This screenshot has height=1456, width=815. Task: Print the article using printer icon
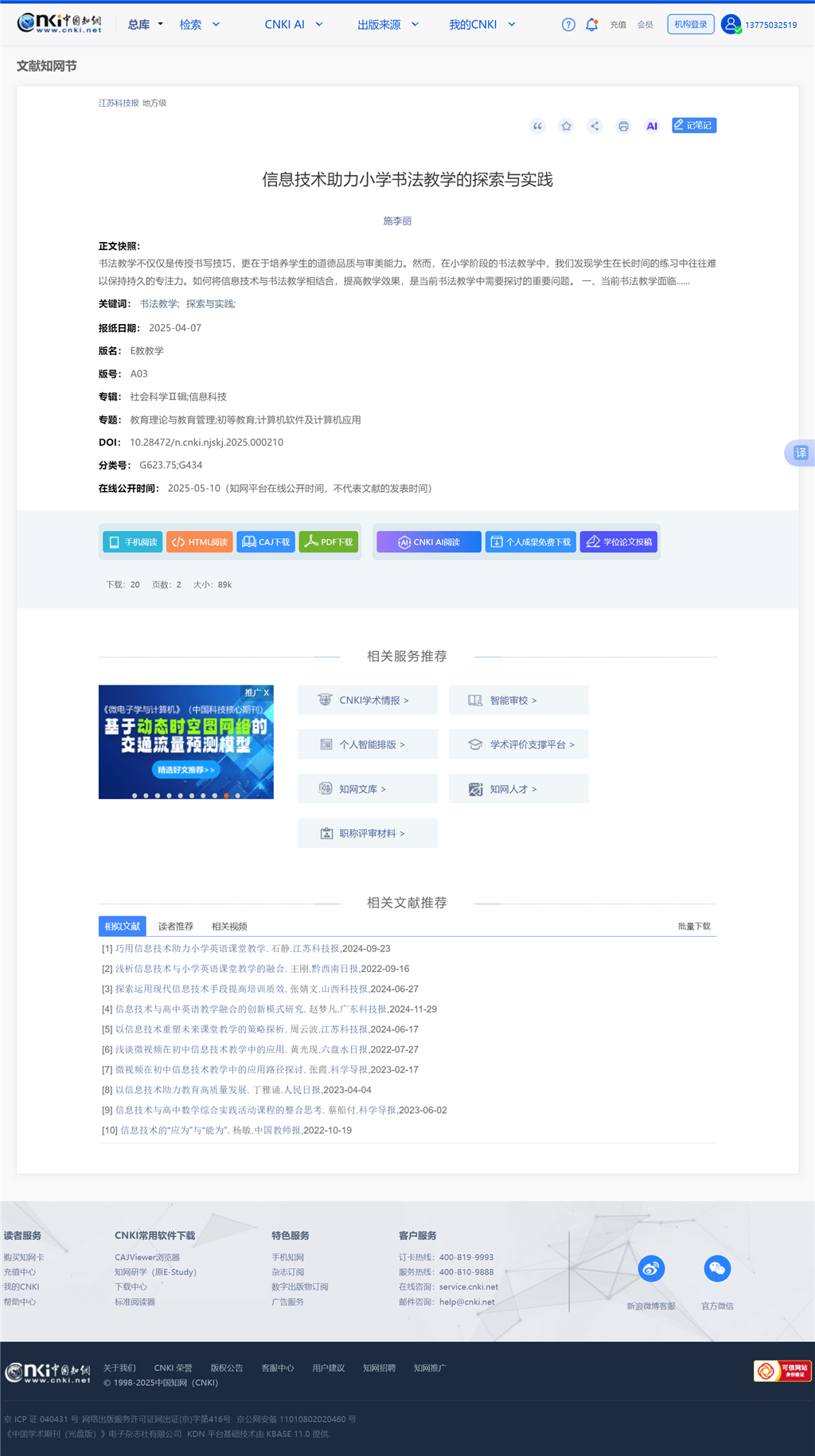pyautogui.click(x=623, y=126)
